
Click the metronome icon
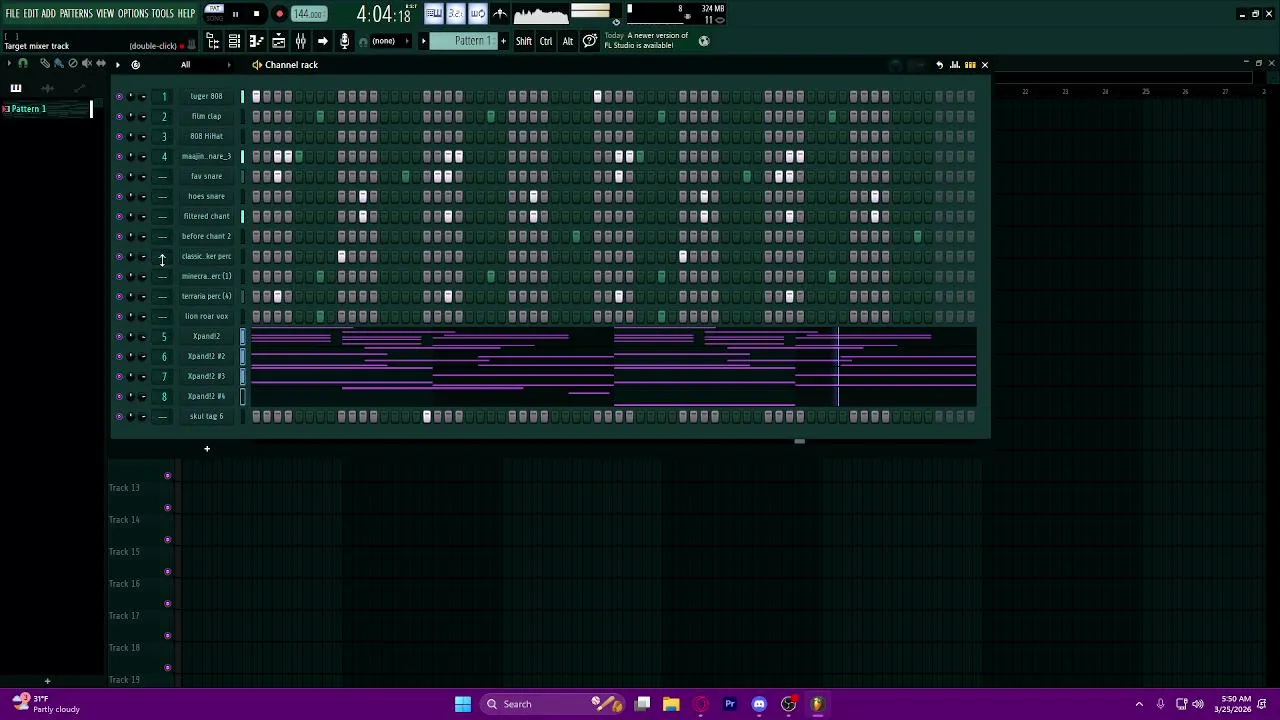[x=501, y=14]
